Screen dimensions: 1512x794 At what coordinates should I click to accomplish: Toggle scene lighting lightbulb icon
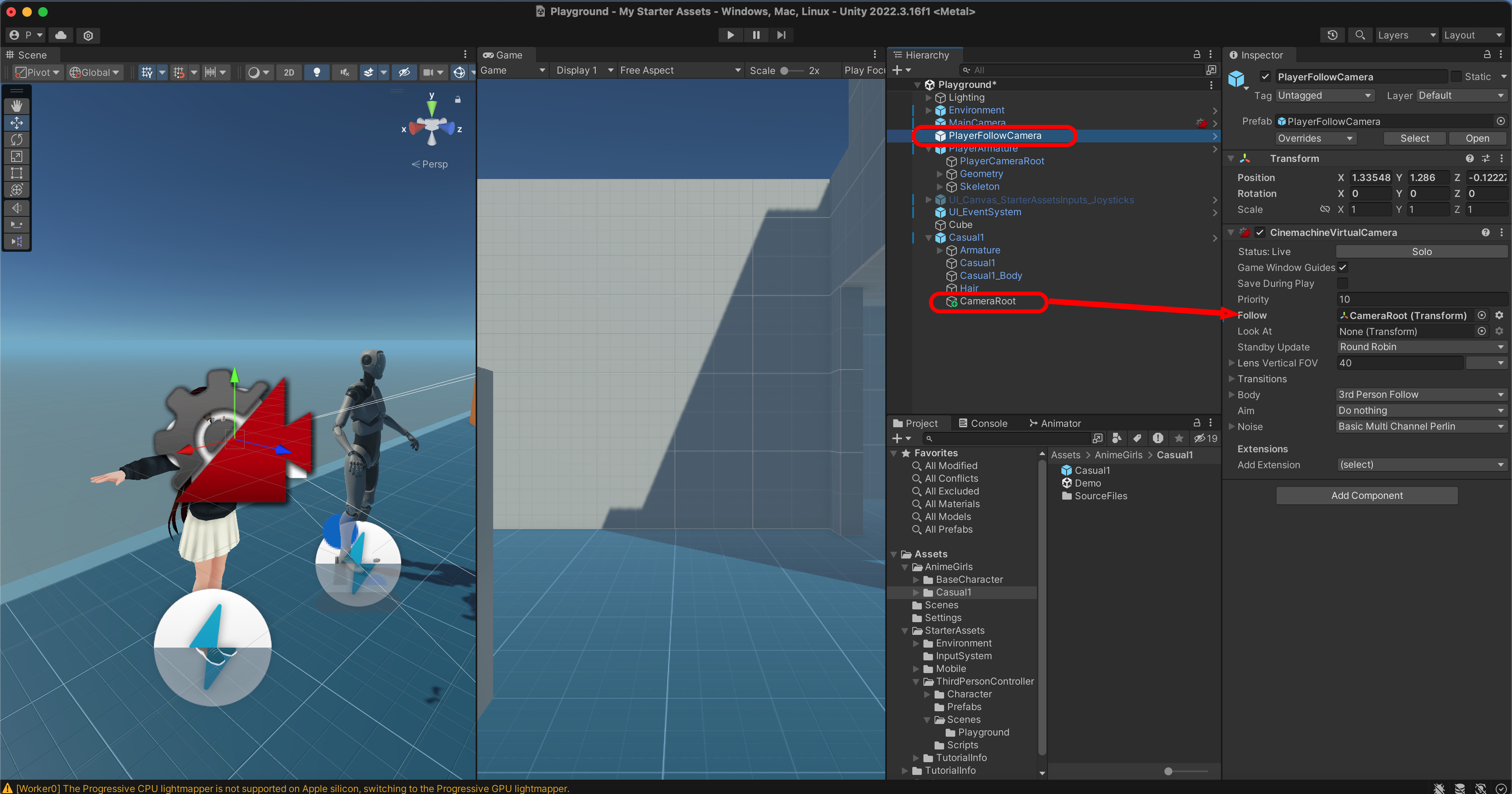point(317,72)
